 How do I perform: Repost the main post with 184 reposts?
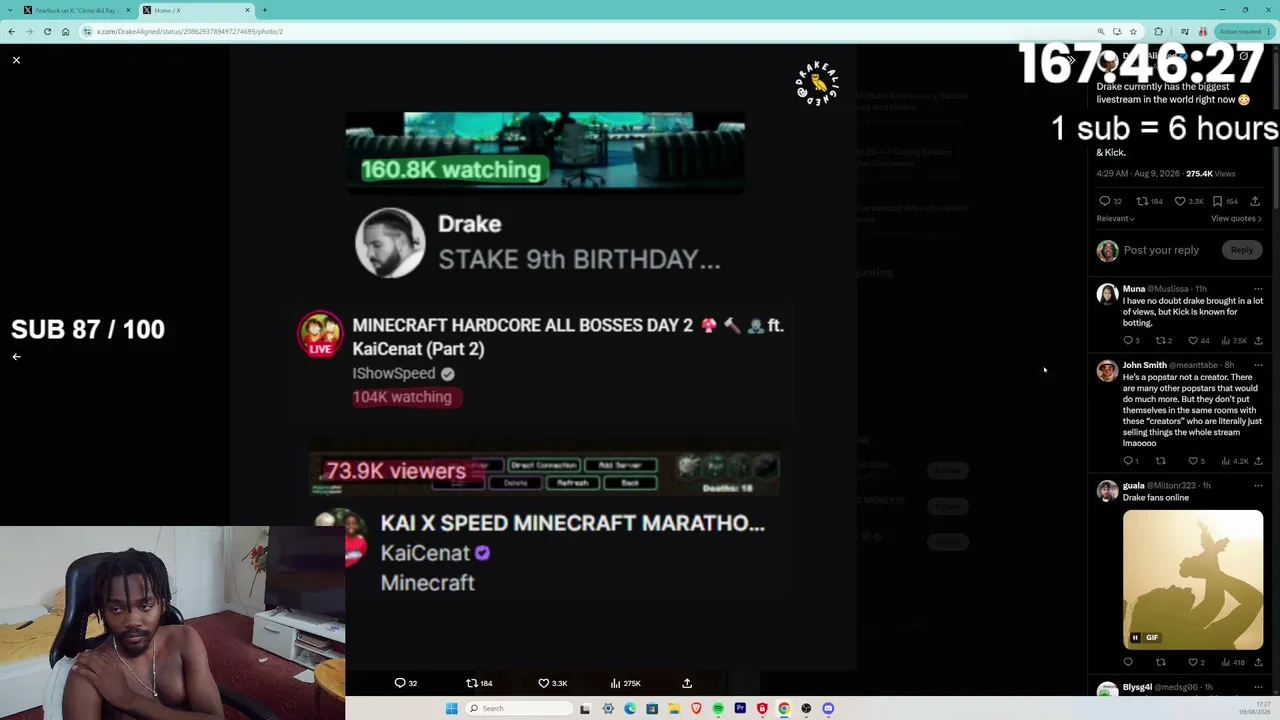coord(1149,201)
